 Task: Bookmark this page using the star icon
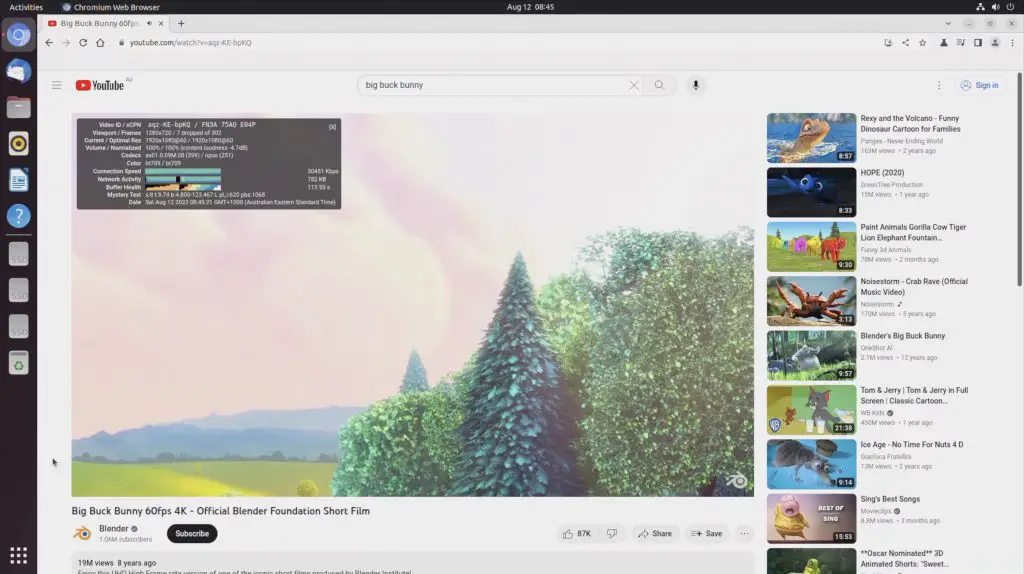tap(922, 43)
